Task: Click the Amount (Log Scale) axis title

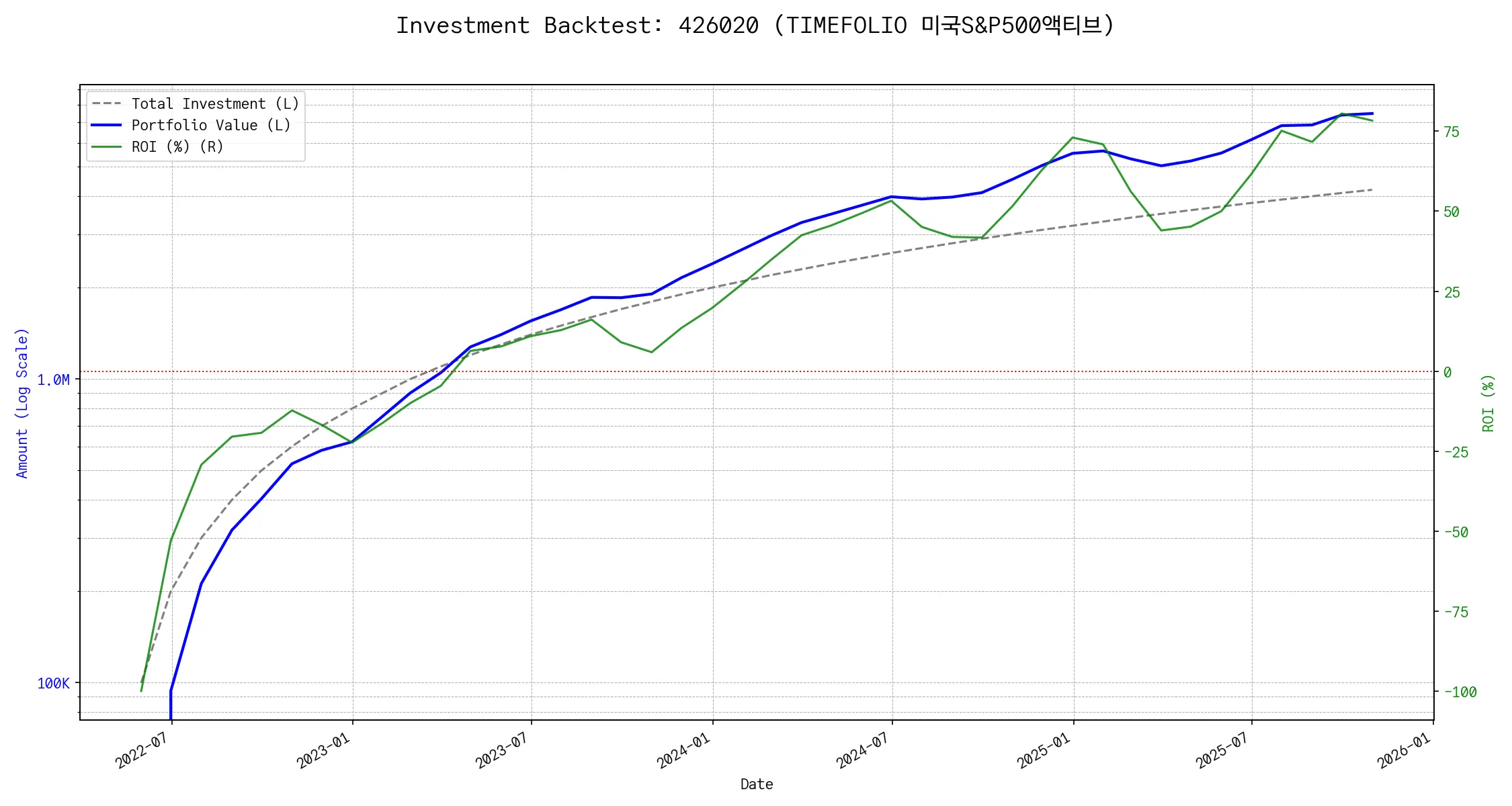Action: pos(22,403)
